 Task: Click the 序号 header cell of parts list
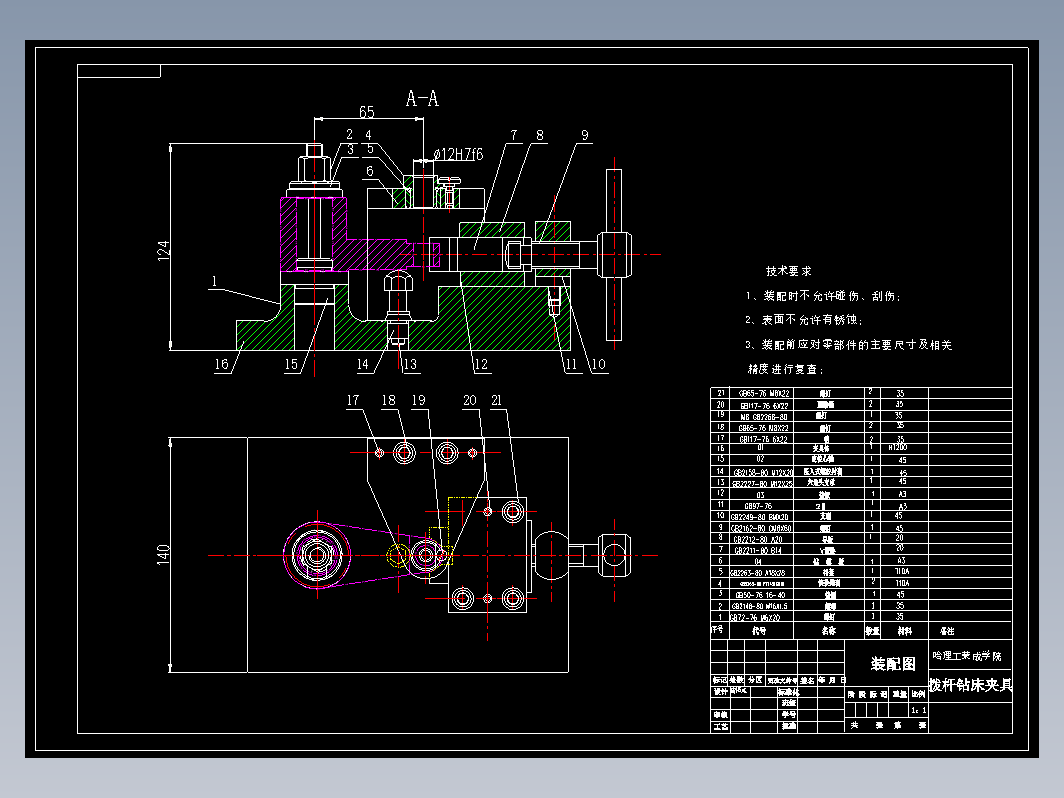click(718, 630)
